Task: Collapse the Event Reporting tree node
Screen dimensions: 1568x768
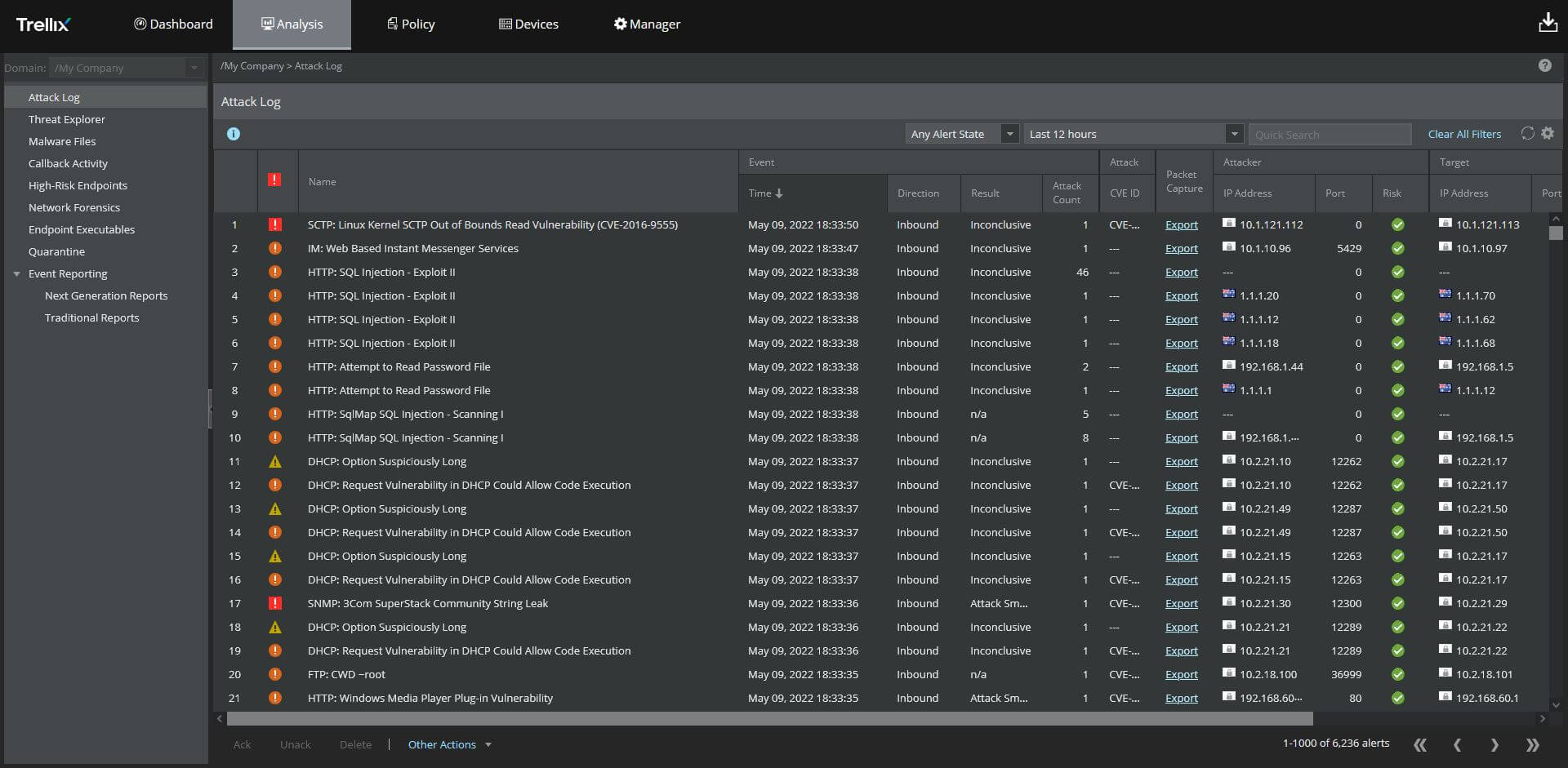Action: (x=16, y=274)
